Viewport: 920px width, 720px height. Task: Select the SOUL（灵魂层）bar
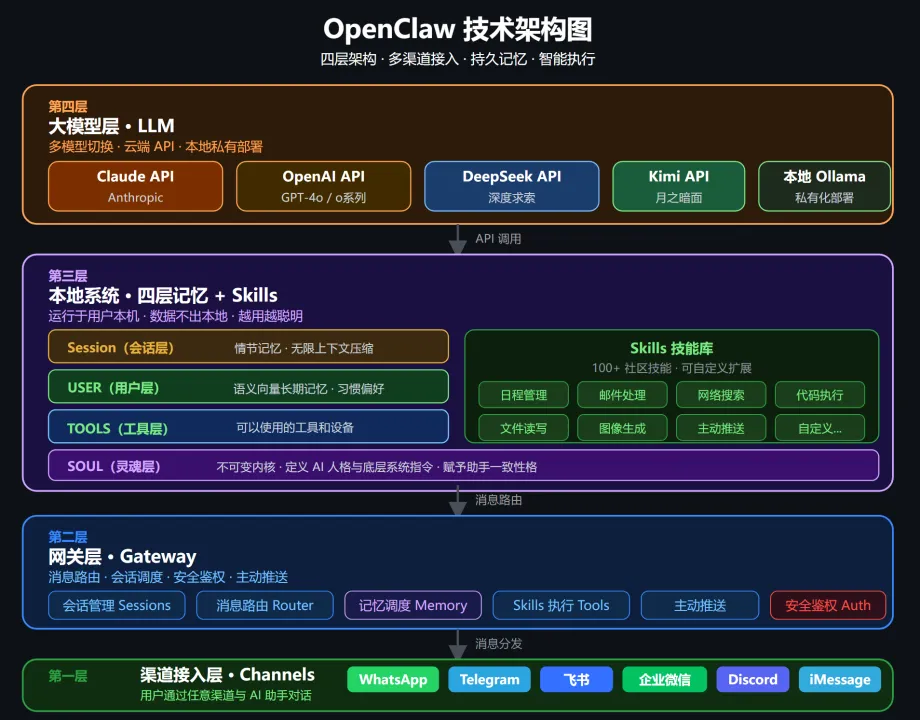(464, 465)
